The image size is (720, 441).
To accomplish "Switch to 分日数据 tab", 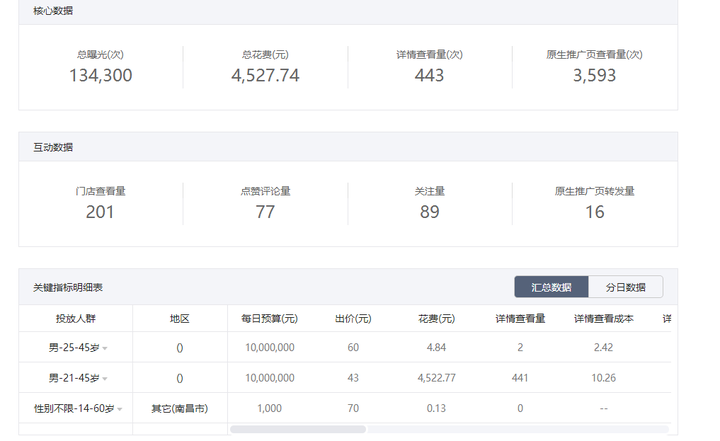I will coord(625,287).
